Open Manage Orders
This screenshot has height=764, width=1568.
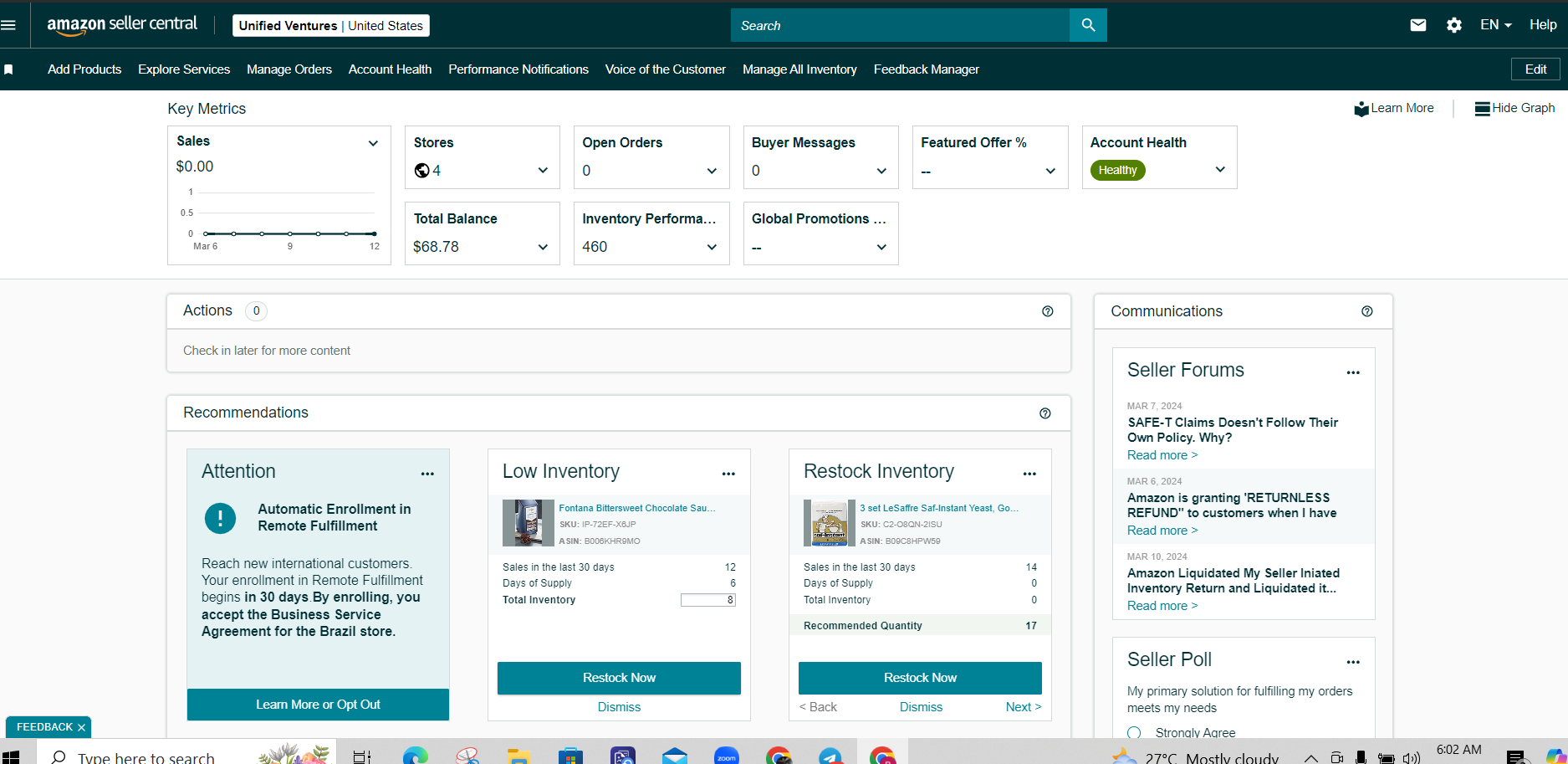[289, 69]
